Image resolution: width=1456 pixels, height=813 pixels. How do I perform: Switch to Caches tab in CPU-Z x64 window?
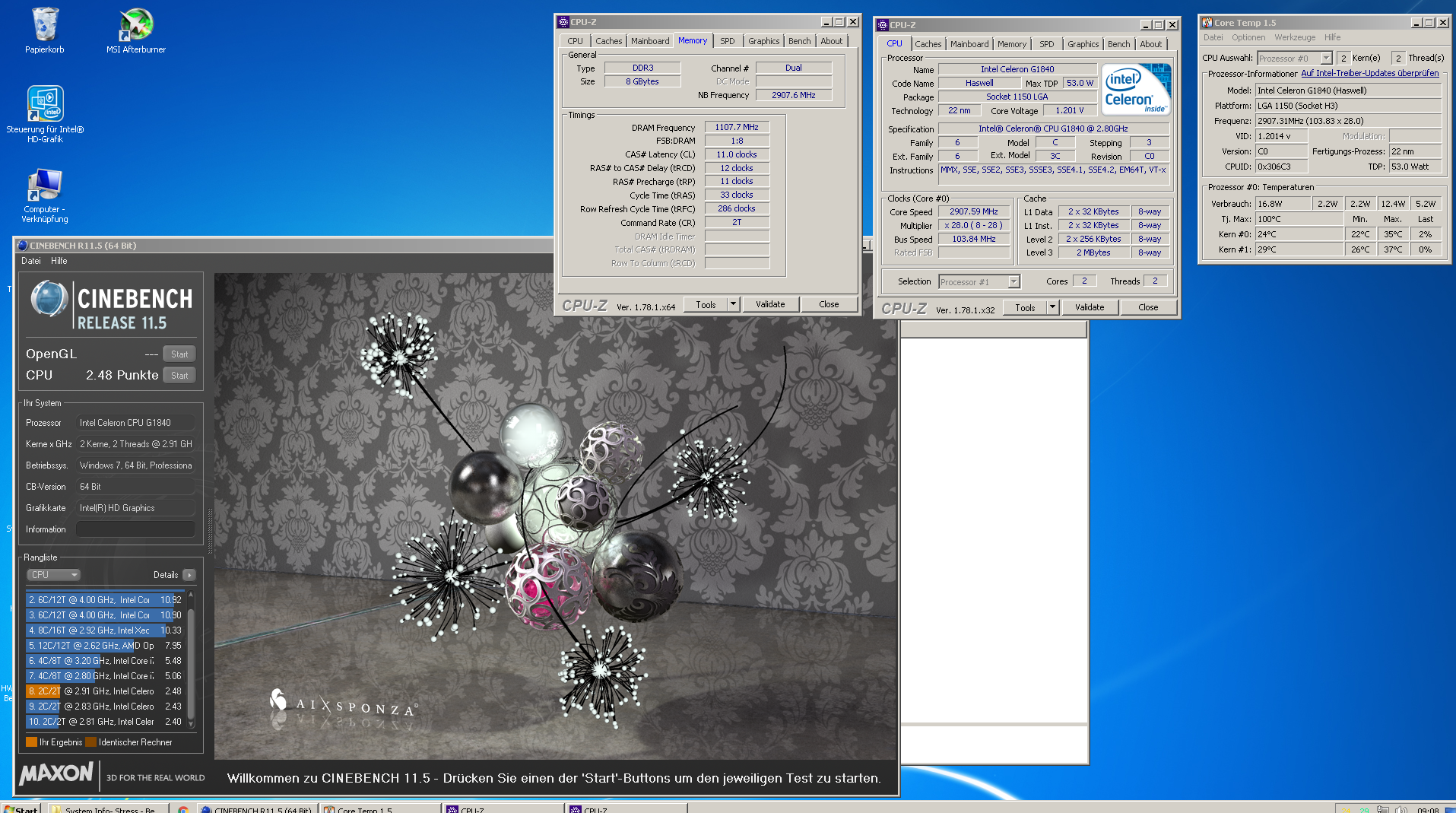click(608, 41)
